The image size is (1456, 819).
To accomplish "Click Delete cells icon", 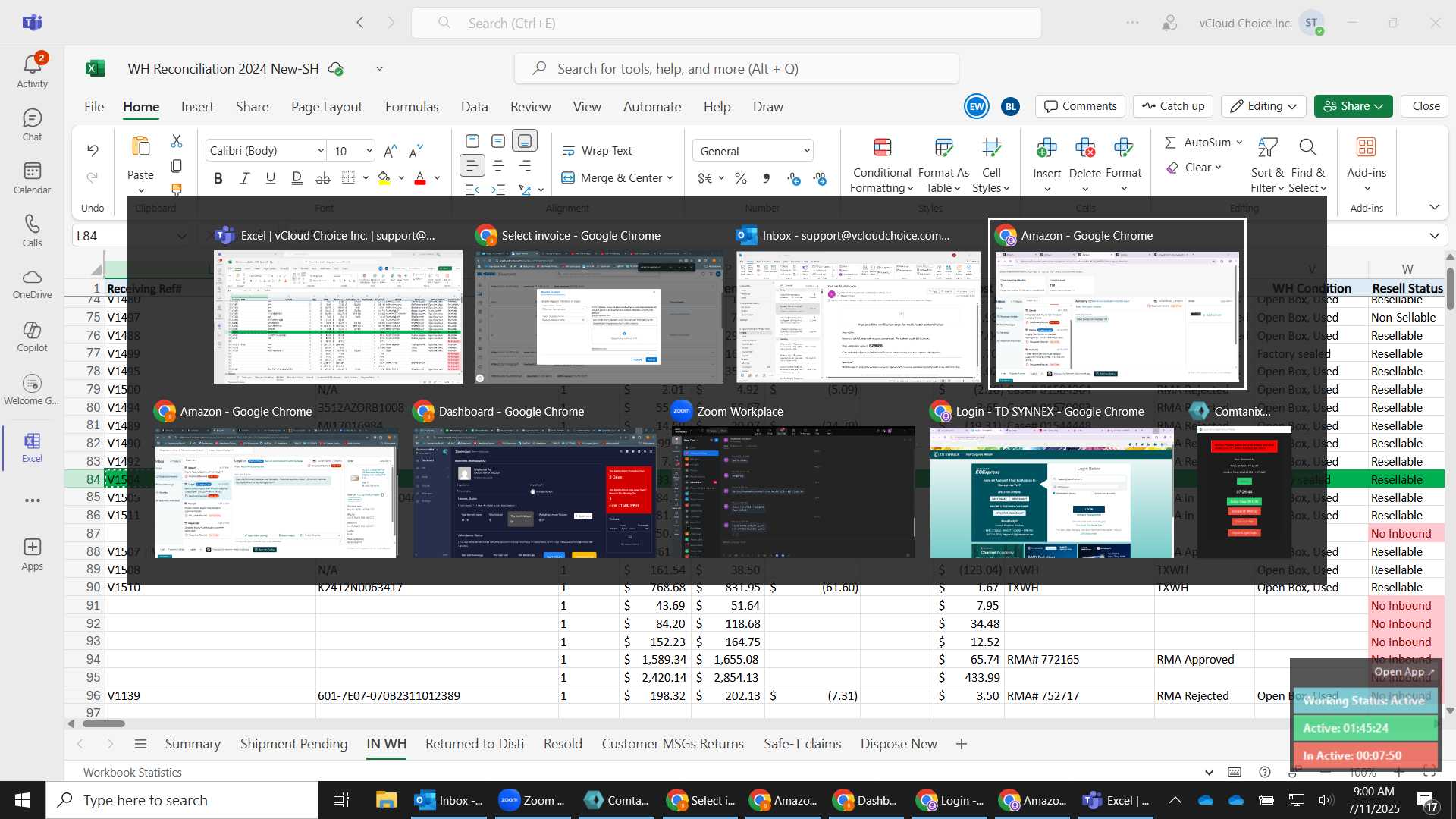I will pyautogui.click(x=1085, y=148).
